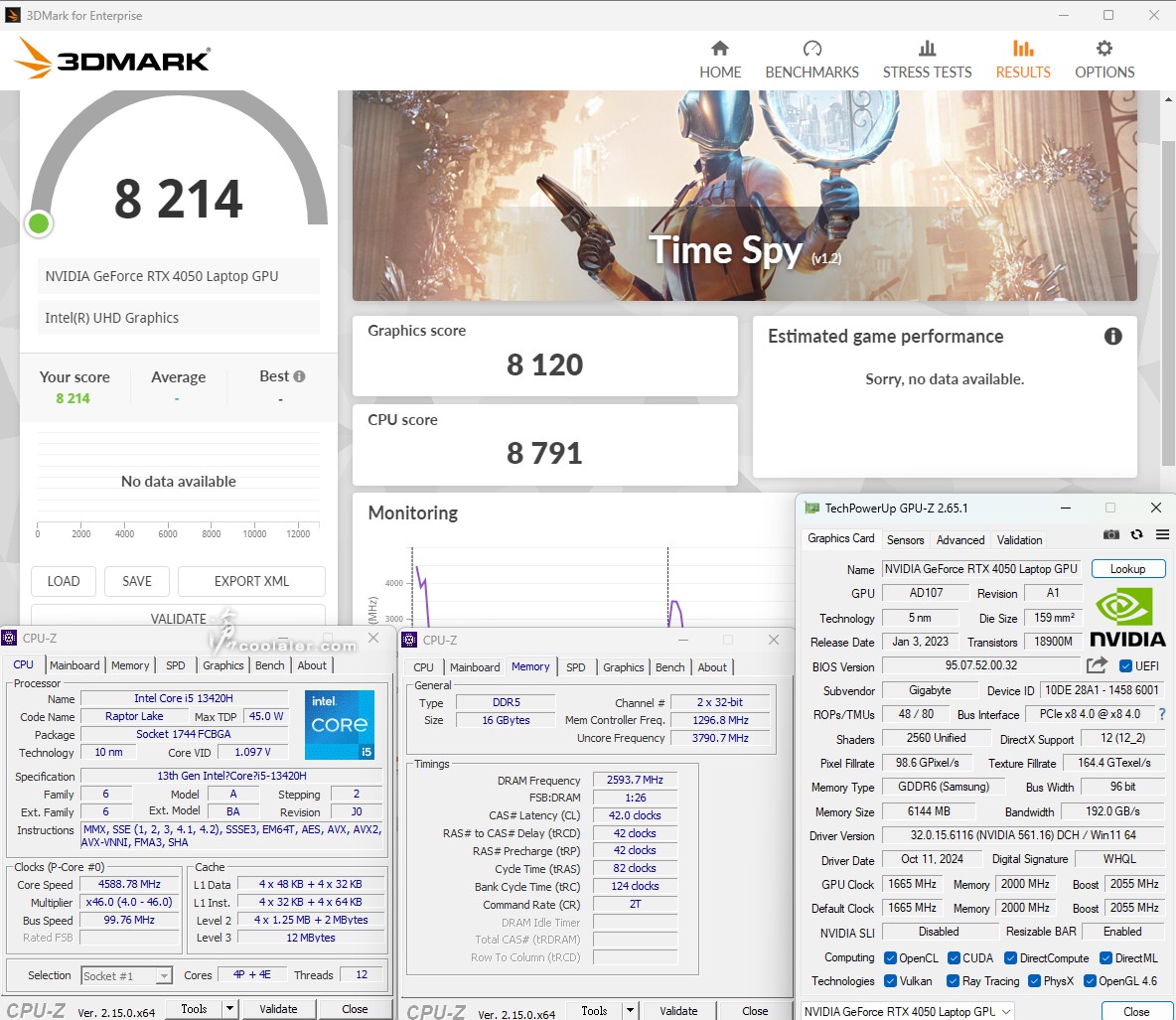Click the SAVE button in 3DMark
The image size is (1176, 1020).
[136, 581]
